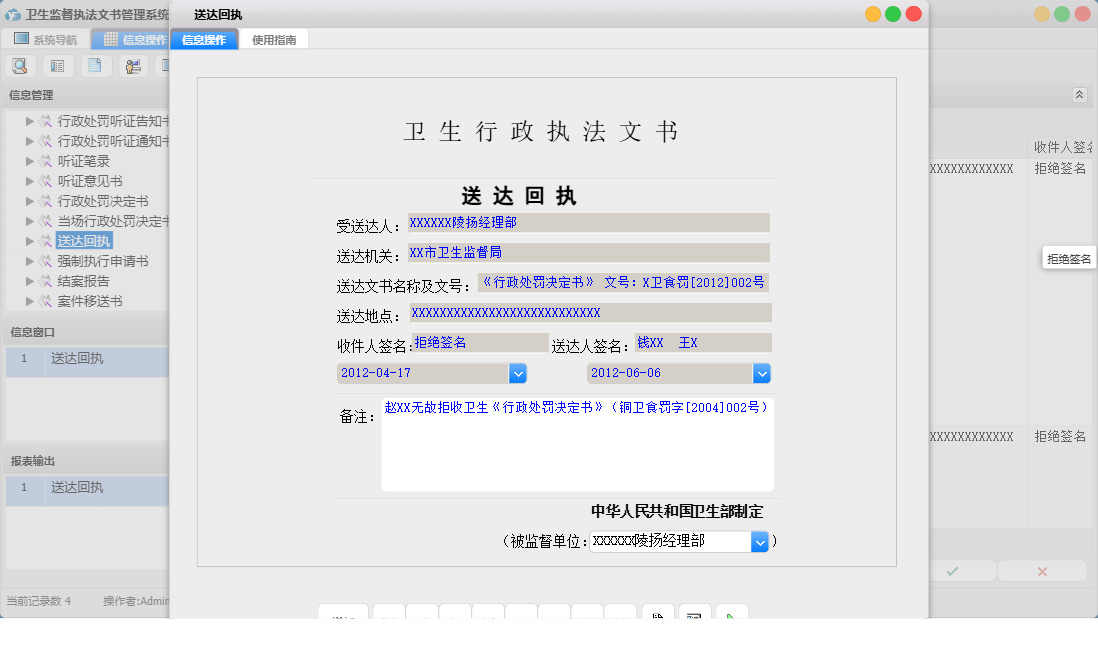The width and height of the screenshot is (1098, 645).
Task: Switch to the 系统导航 tab
Action: pyautogui.click(x=45, y=39)
